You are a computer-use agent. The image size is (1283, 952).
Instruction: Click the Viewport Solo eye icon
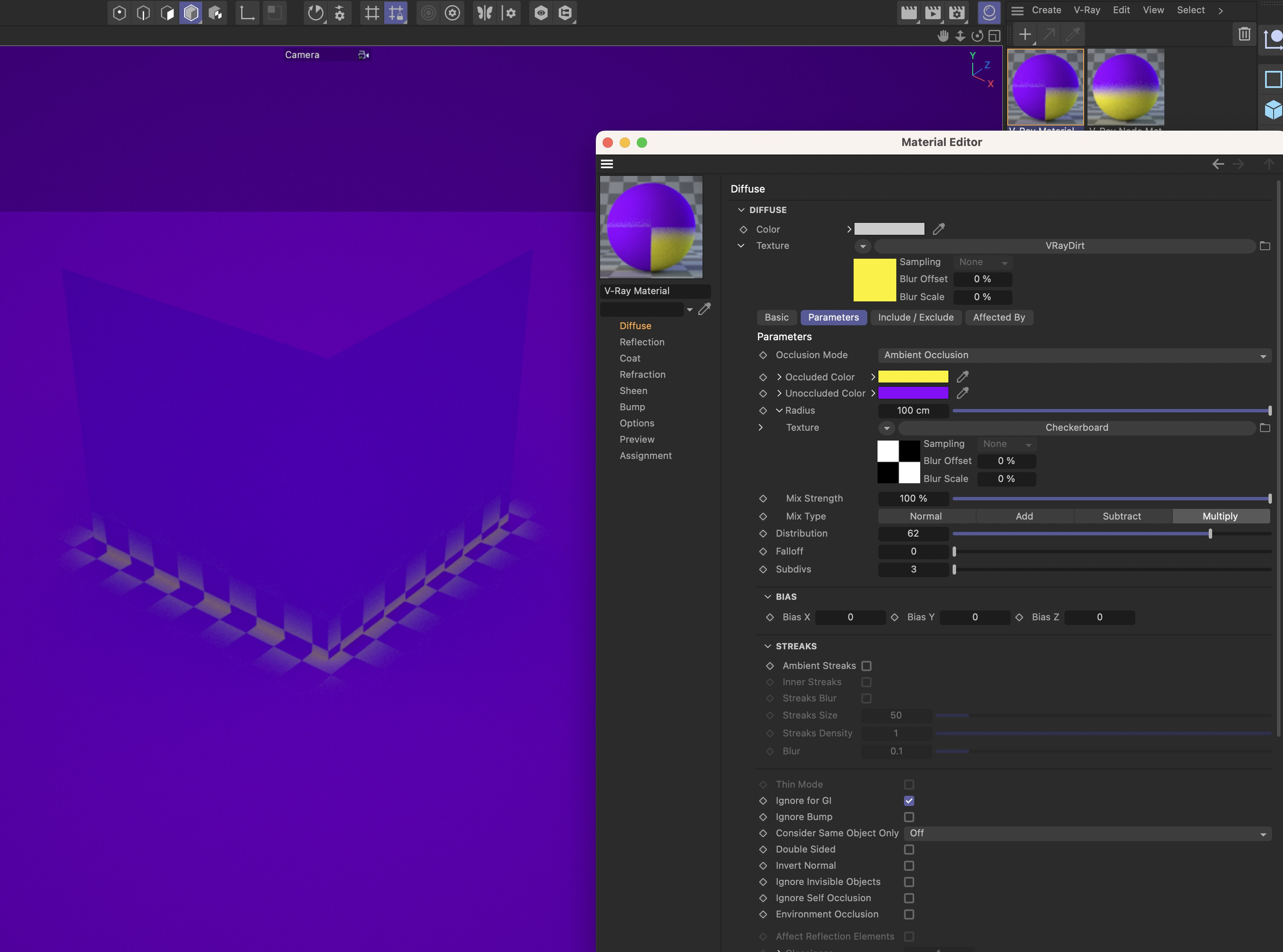[541, 13]
